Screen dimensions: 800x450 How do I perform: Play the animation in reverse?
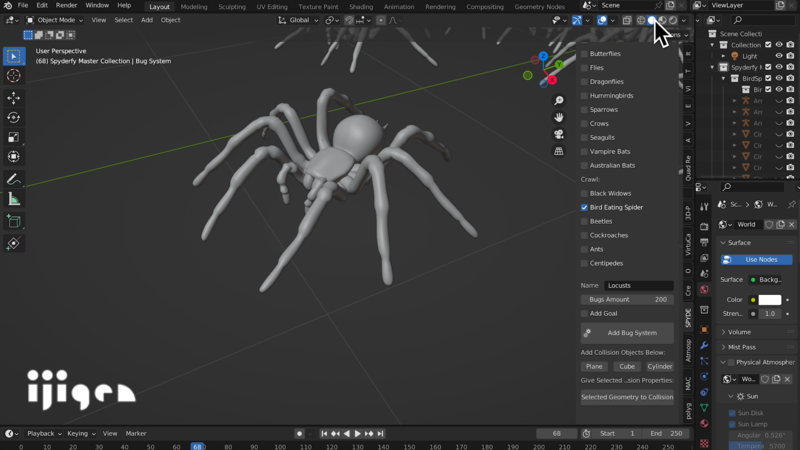346,434
